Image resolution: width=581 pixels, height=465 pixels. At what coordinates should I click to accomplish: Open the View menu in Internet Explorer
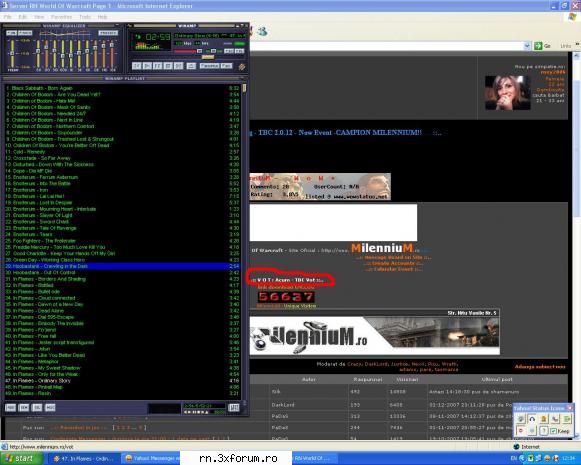(x=39, y=17)
